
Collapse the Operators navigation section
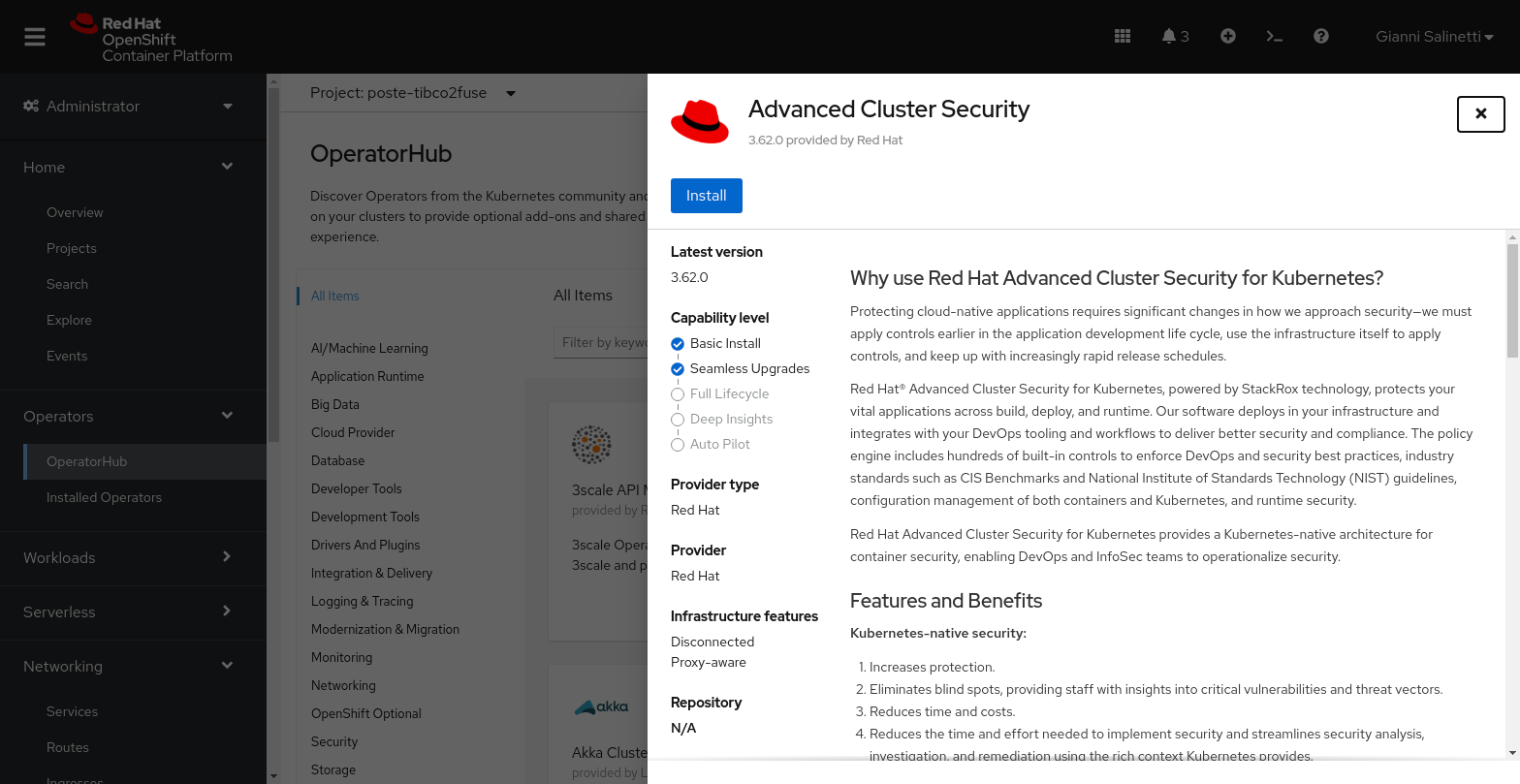(133, 416)
